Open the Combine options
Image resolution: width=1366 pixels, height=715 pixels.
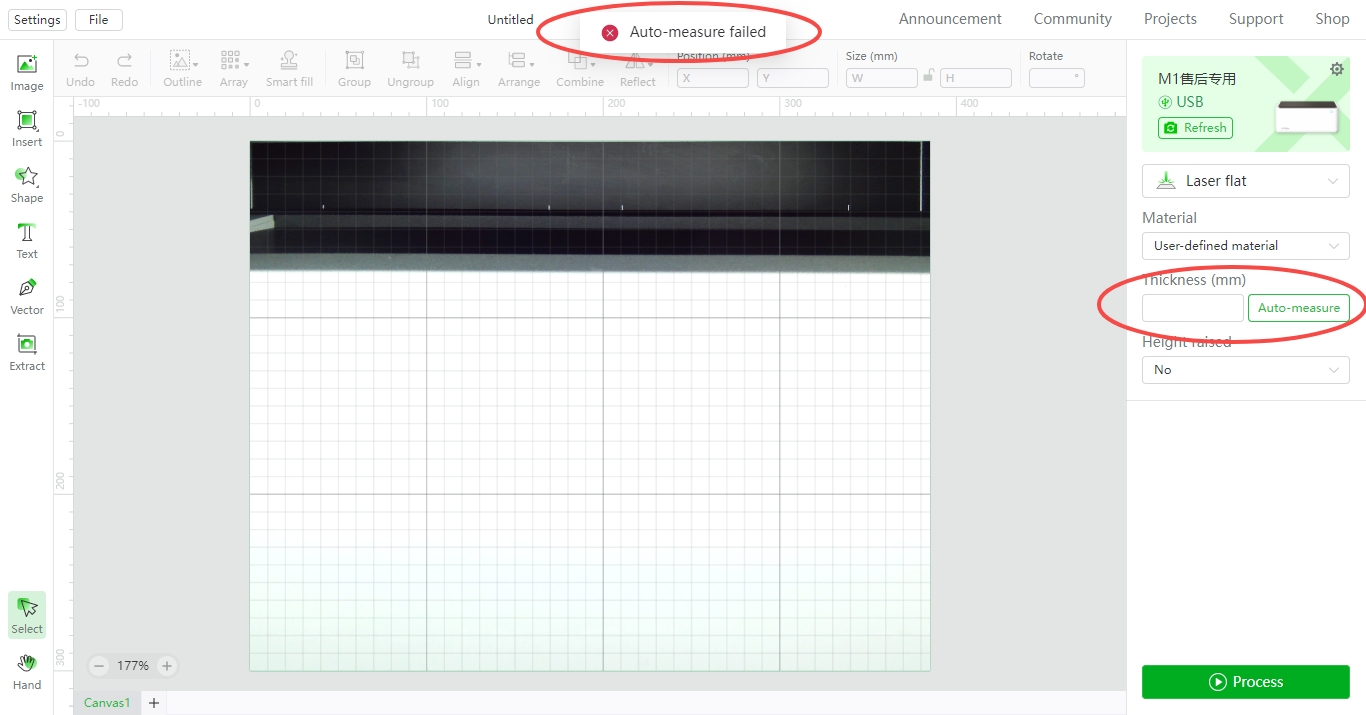point(580,69)
